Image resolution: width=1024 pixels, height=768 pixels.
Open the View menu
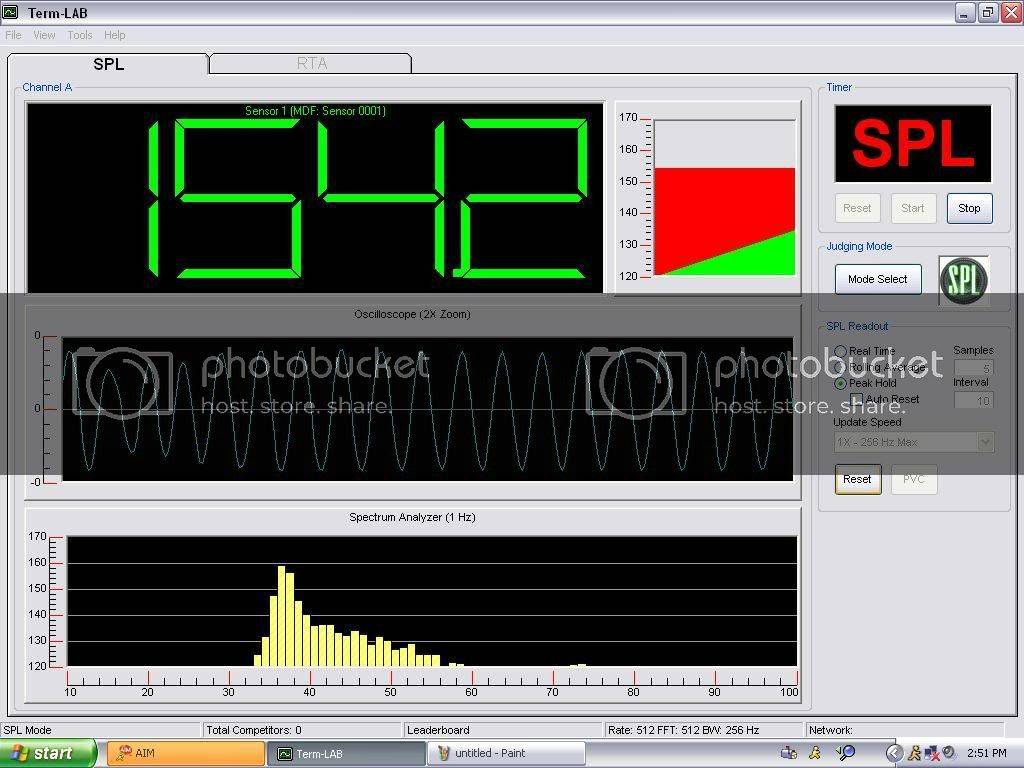[x=44, y=35]
